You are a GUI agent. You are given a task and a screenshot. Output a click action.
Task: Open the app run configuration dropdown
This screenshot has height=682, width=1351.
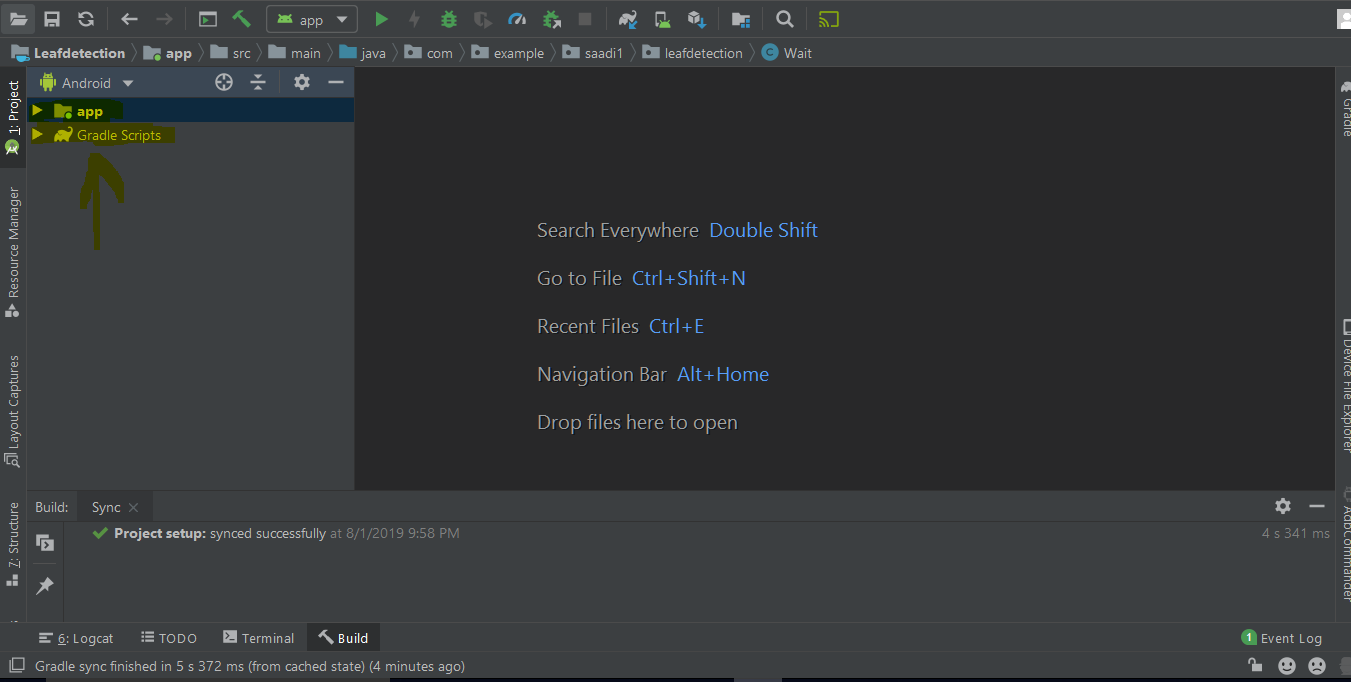(x=311, y=18)
